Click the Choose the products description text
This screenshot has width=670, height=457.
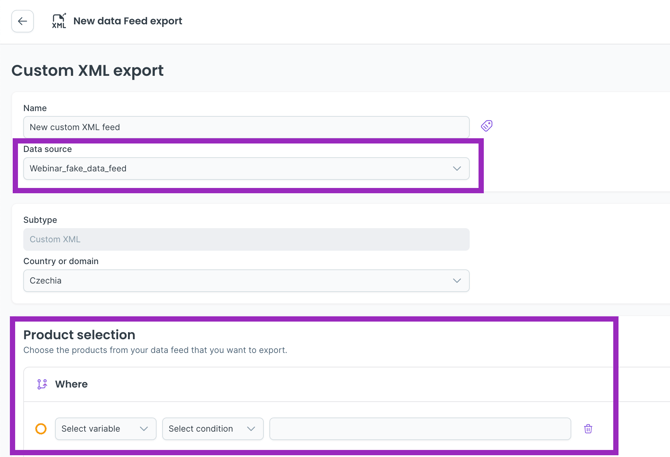155,351
